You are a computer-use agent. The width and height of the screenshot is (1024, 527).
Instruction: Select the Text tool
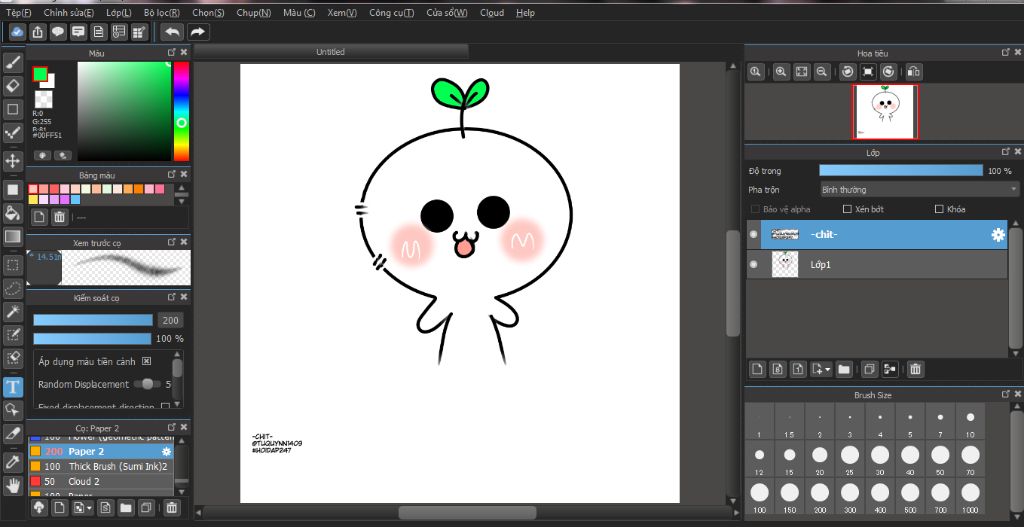pyautogui.click(x=12, y=386)
